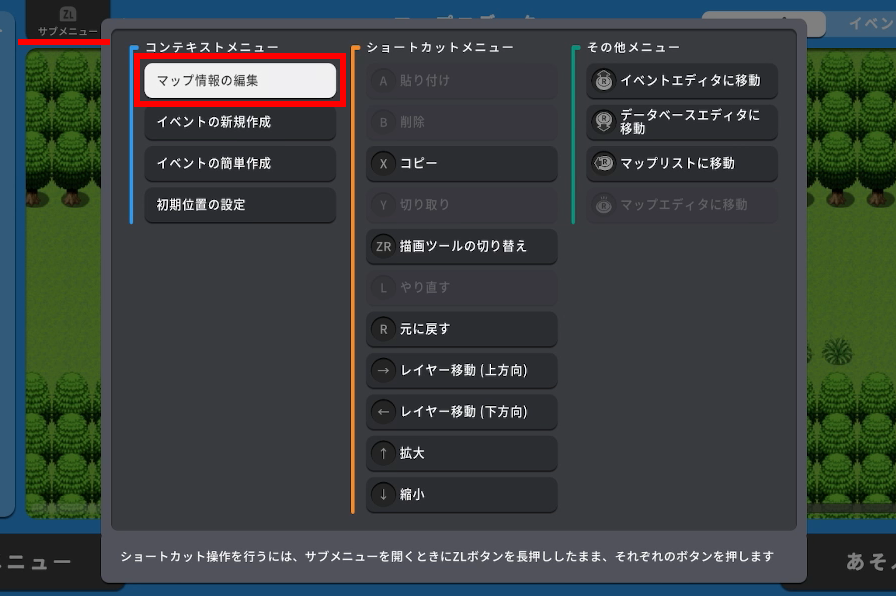Click the R button icon beside 元に戻す

click(383, 329)
